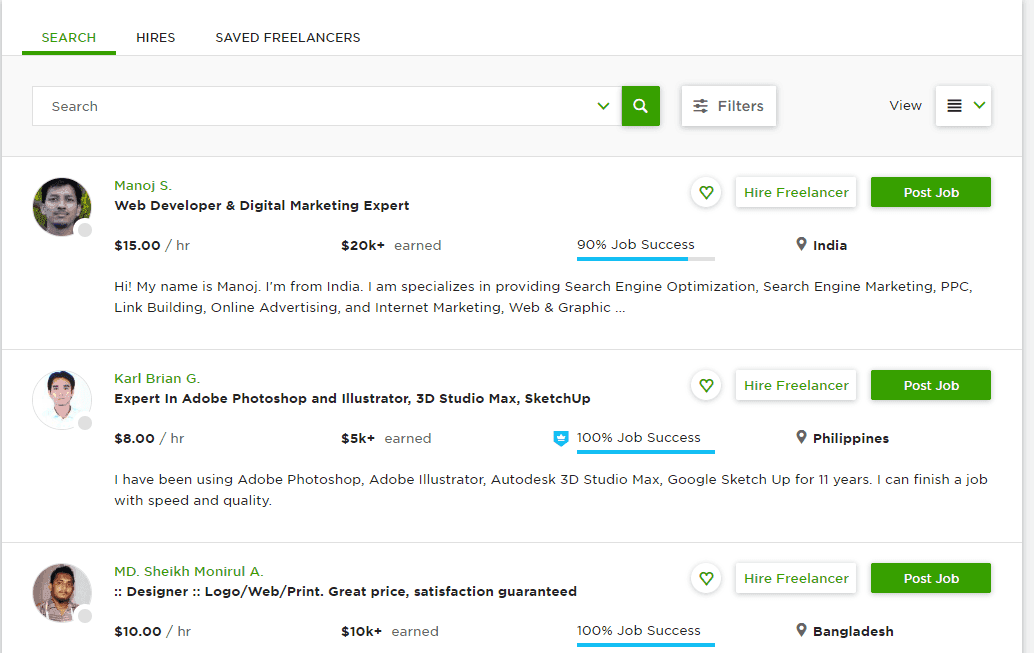Screen dimensions: 1034x653
Task: Click the '$10k+ earned' amount
Action: pyautogui.click(x=390, y=631)
